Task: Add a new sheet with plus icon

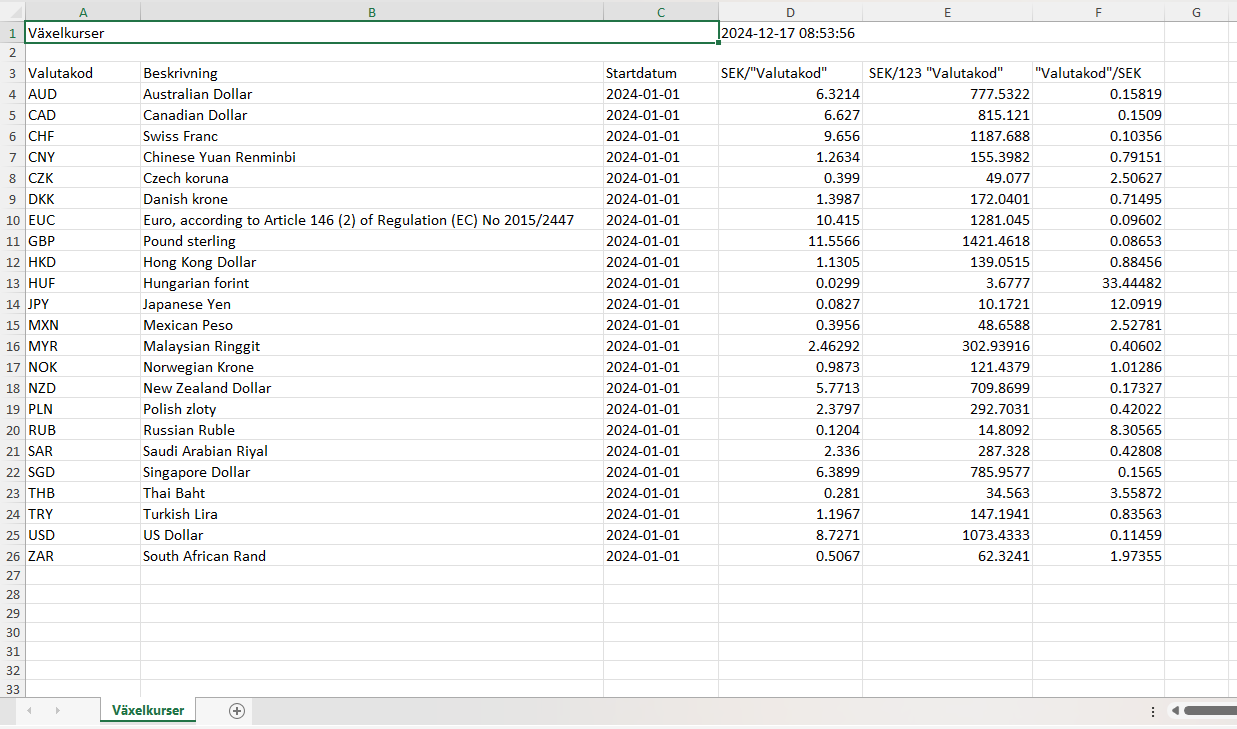Action: pos(237,711)
